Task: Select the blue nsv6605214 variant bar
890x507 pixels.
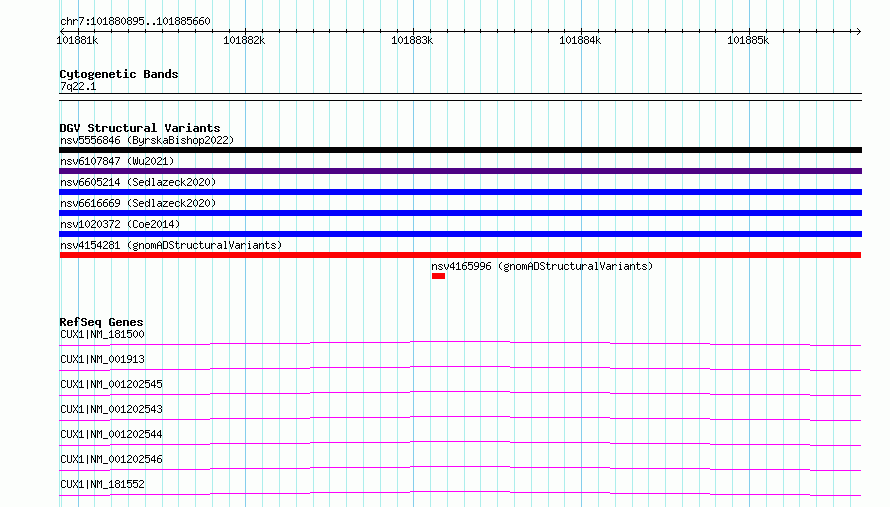Action: tap(460, 192)
